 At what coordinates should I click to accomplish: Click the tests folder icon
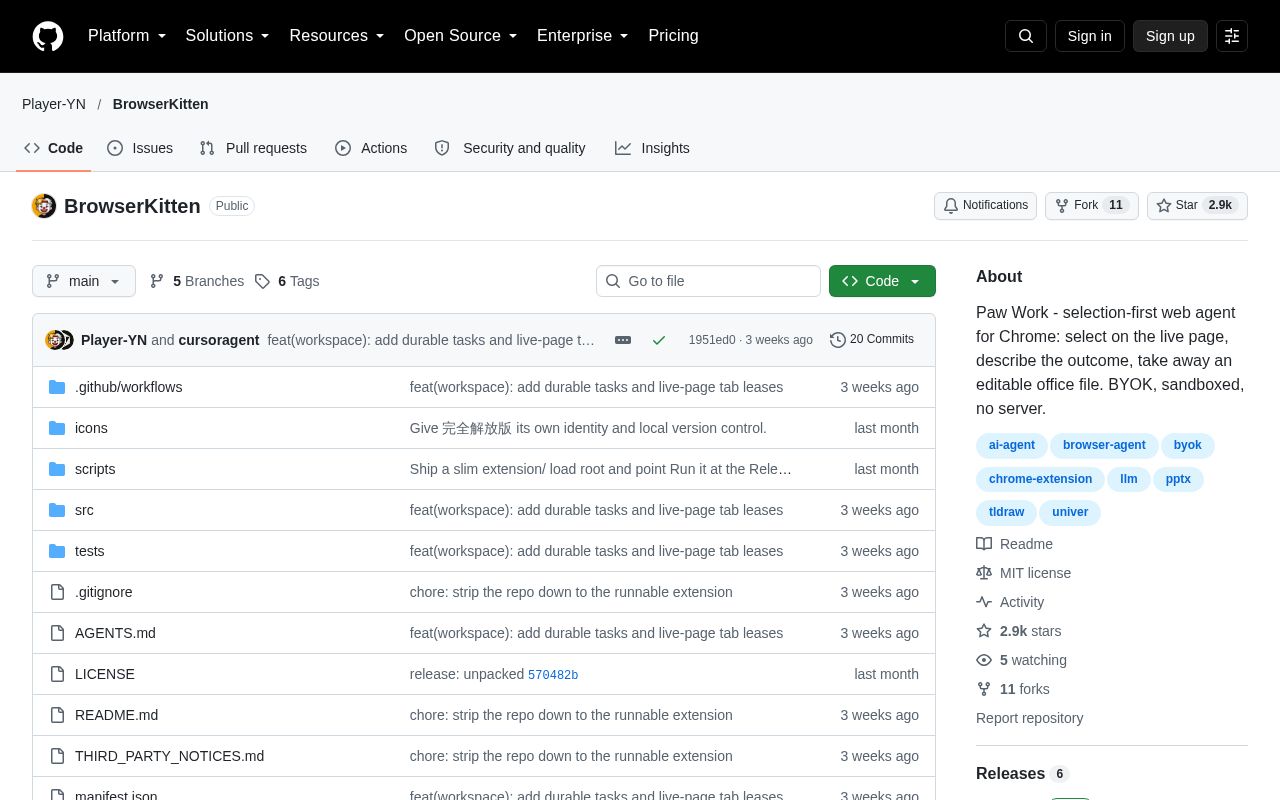[57, 551]
